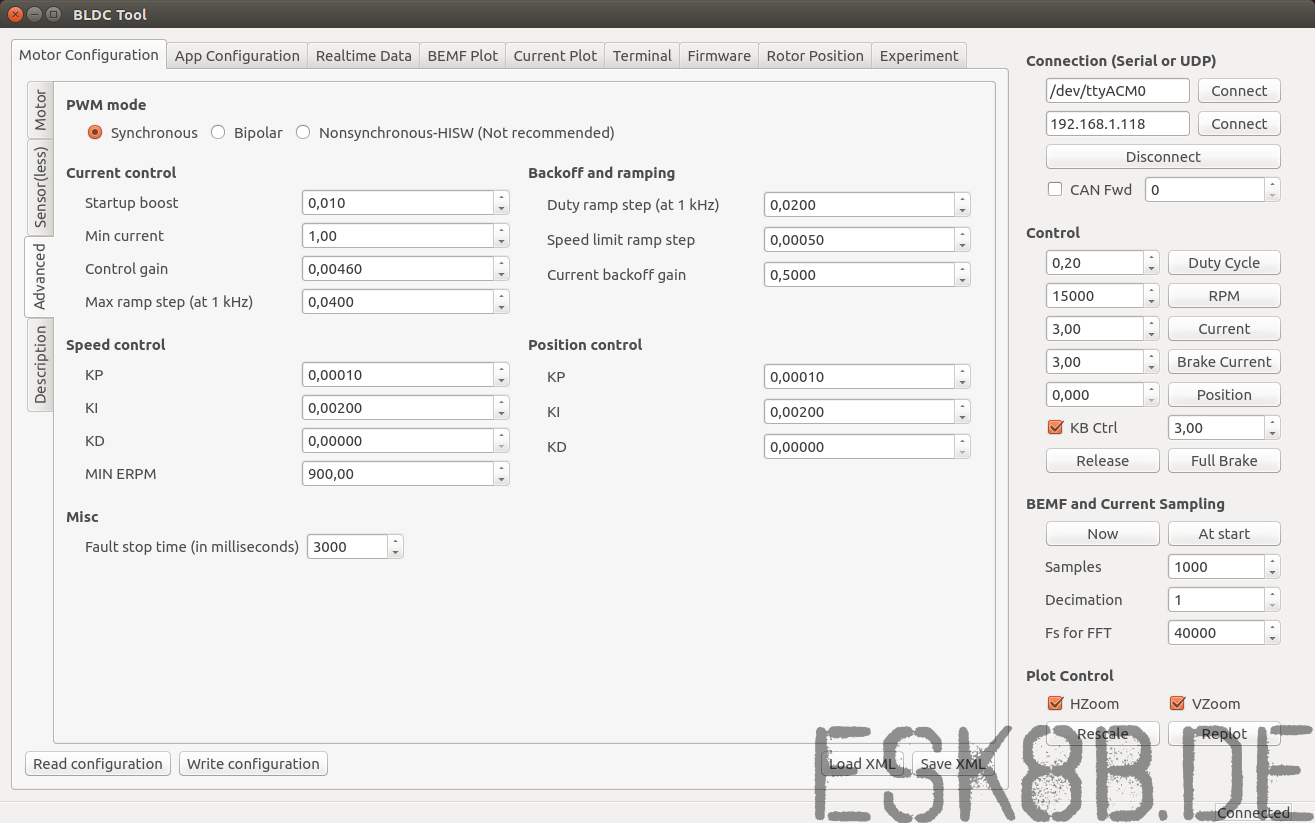Increase the Samples count with up arrow
Image resolution: width=1315 pixels, height=823 pixels.
(1272, 561)
